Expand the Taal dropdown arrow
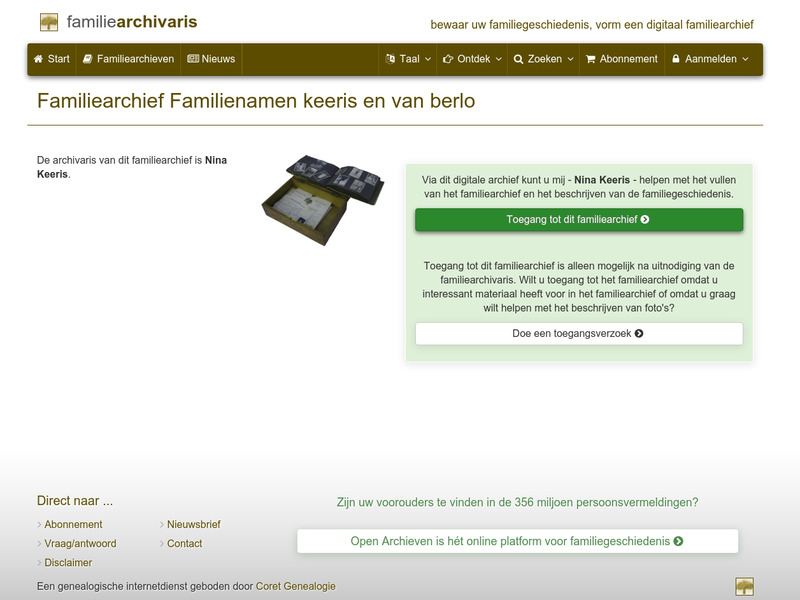 (x=428, y=59)
